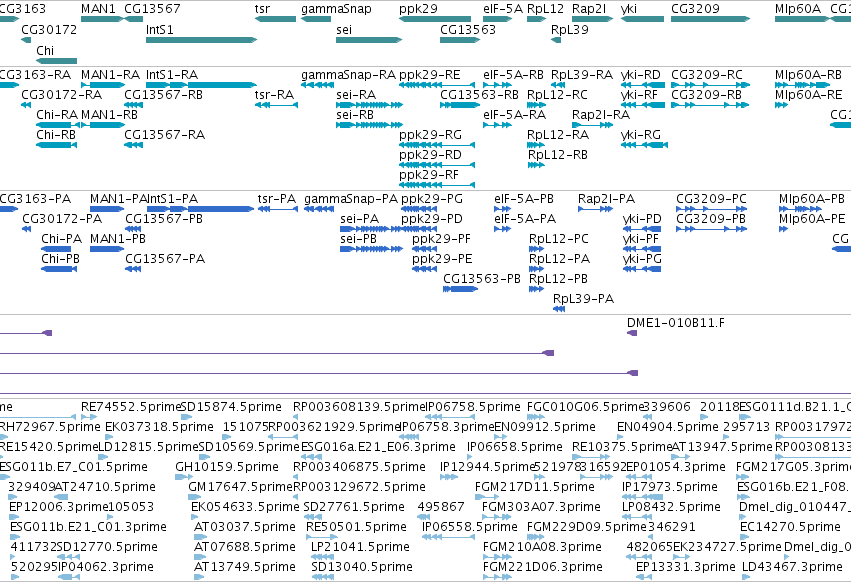Select protein RpL12-PC
The width and height of the screenshot is (851, 582).
558,239
